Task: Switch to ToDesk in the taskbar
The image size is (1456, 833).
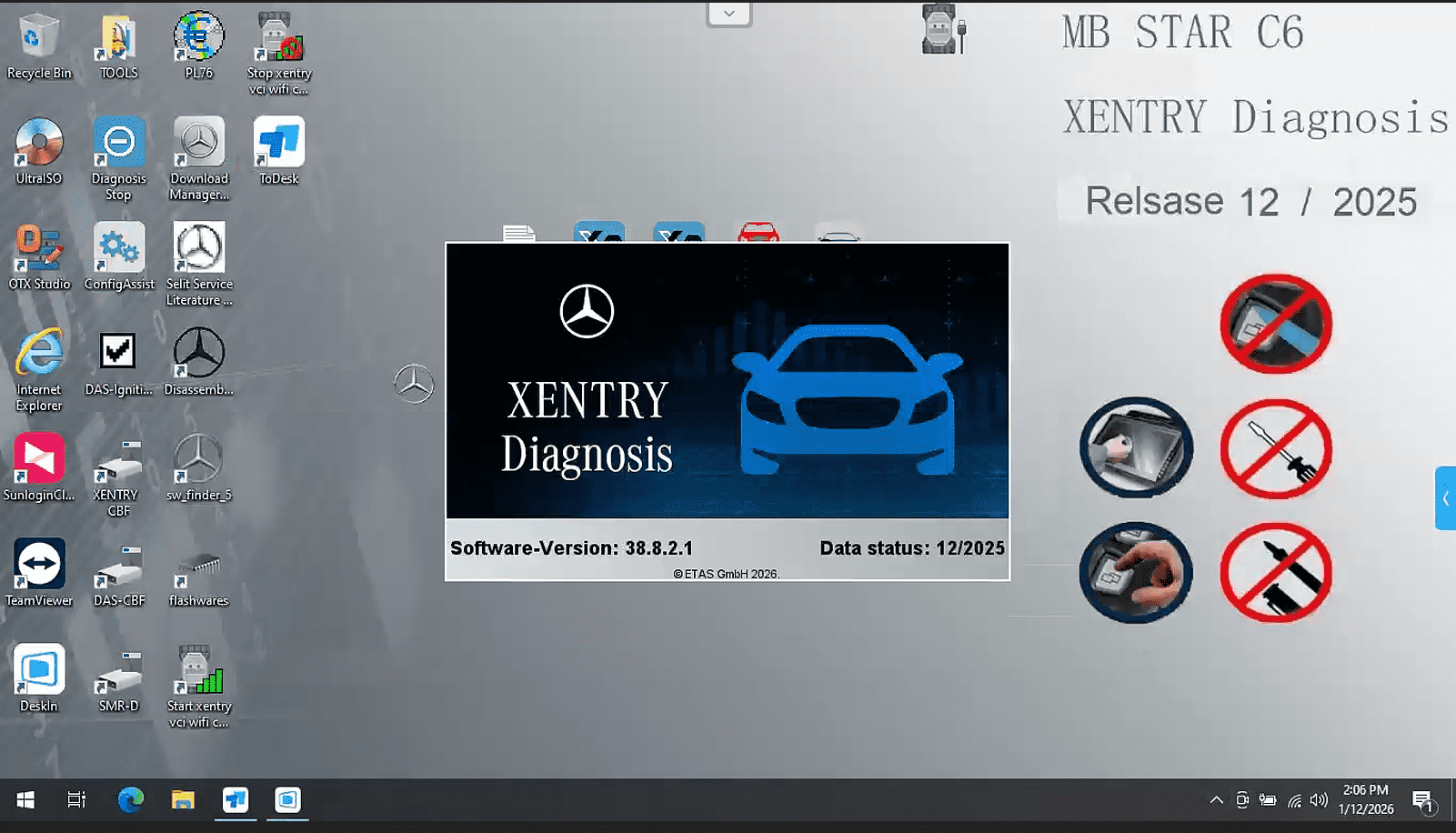Action: [236, 800]
